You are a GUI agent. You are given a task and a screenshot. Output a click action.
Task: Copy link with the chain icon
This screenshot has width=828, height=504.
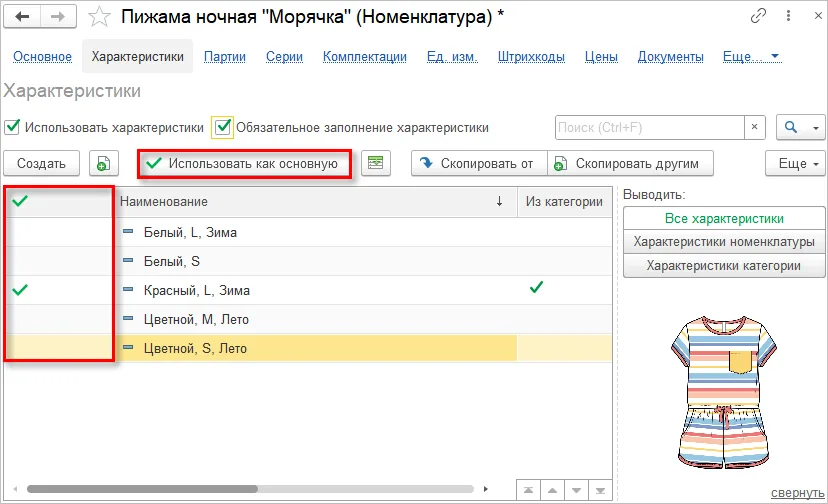[758, 16]
